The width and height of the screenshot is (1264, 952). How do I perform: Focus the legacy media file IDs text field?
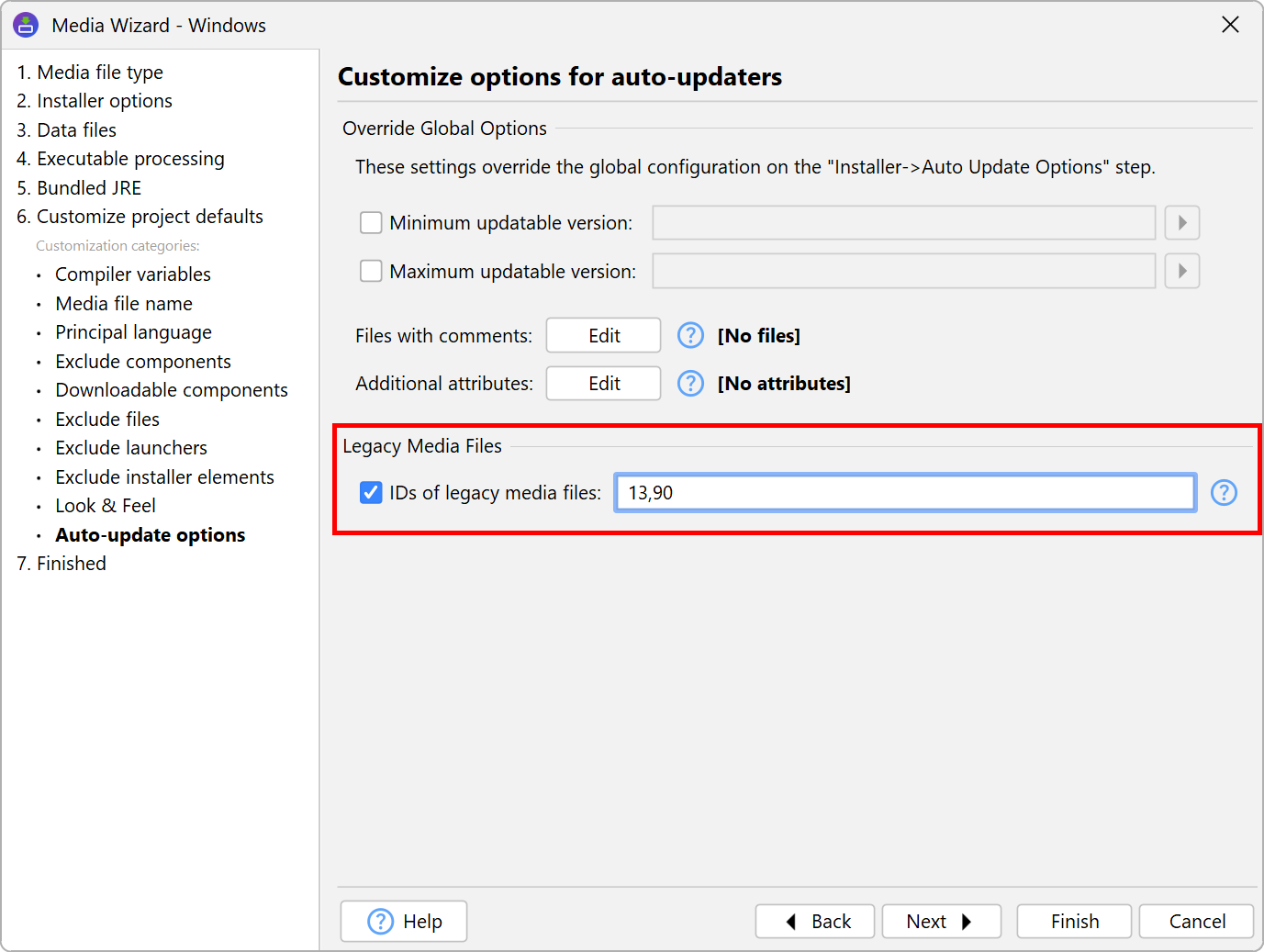[905, 493]
